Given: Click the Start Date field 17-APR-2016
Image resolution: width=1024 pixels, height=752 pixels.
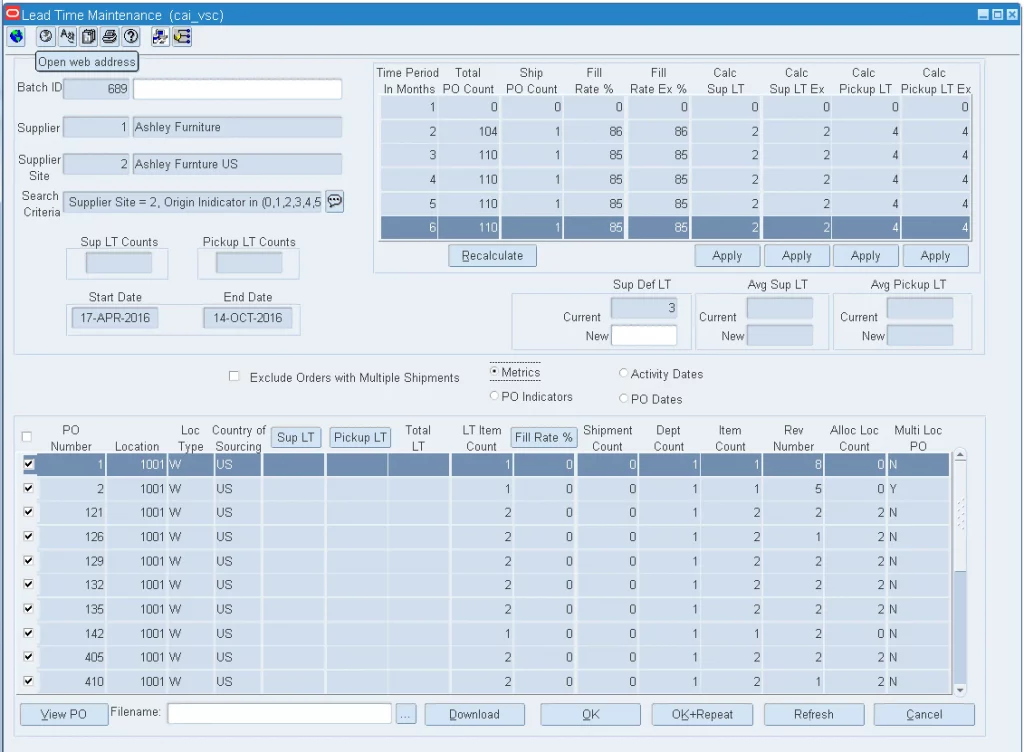Looking at the screenshot, I should click(x=115, y=318).
